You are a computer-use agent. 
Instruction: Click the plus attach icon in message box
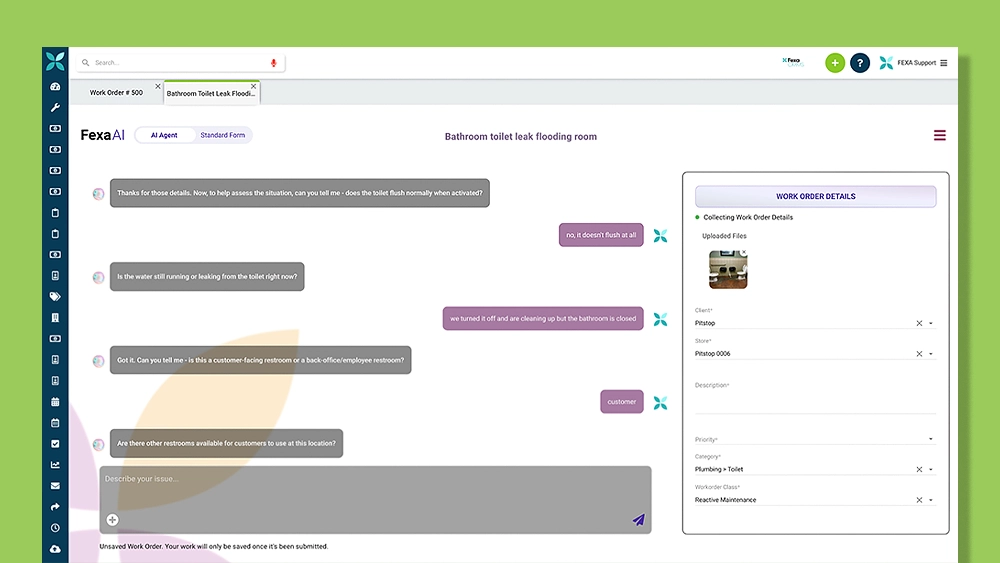(x=112, y=520)
